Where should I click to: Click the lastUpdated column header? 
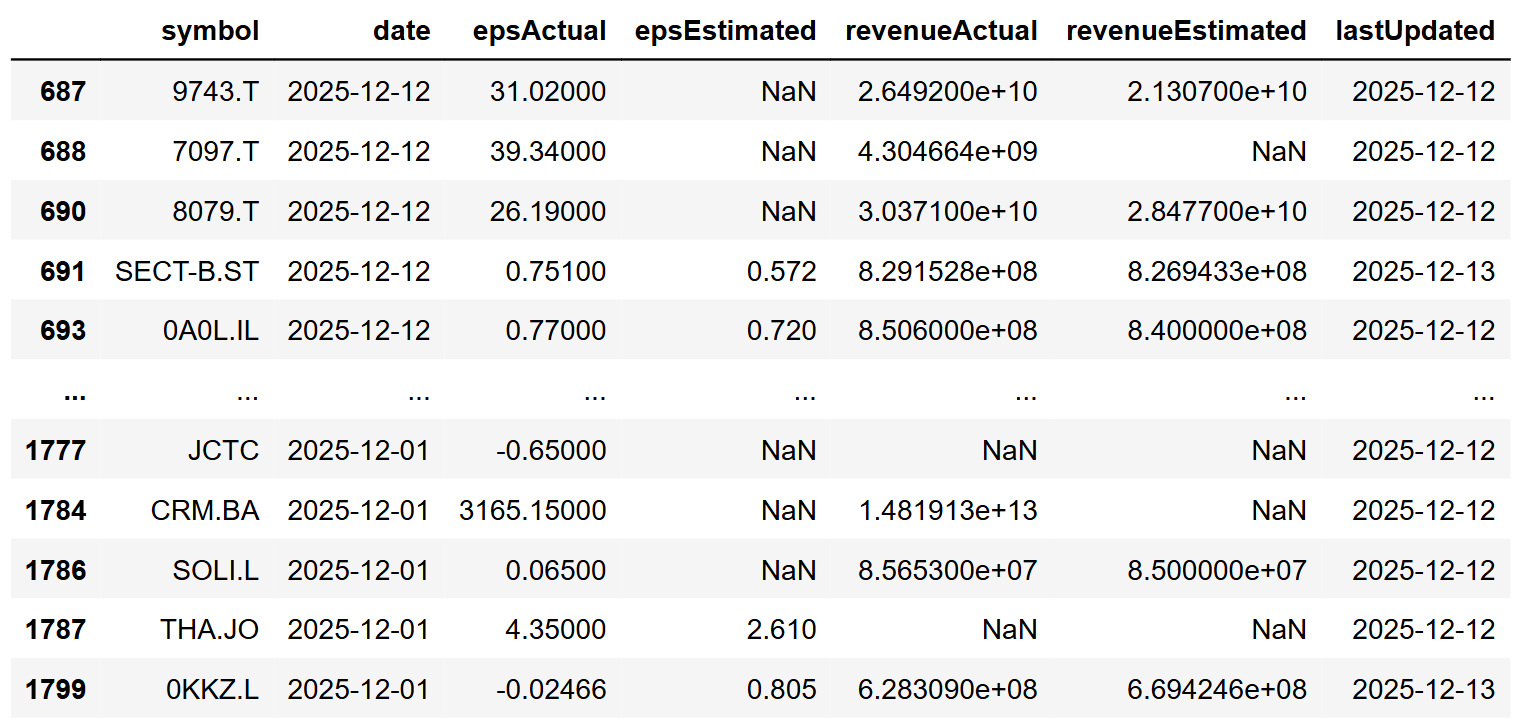coord(1415,31)
